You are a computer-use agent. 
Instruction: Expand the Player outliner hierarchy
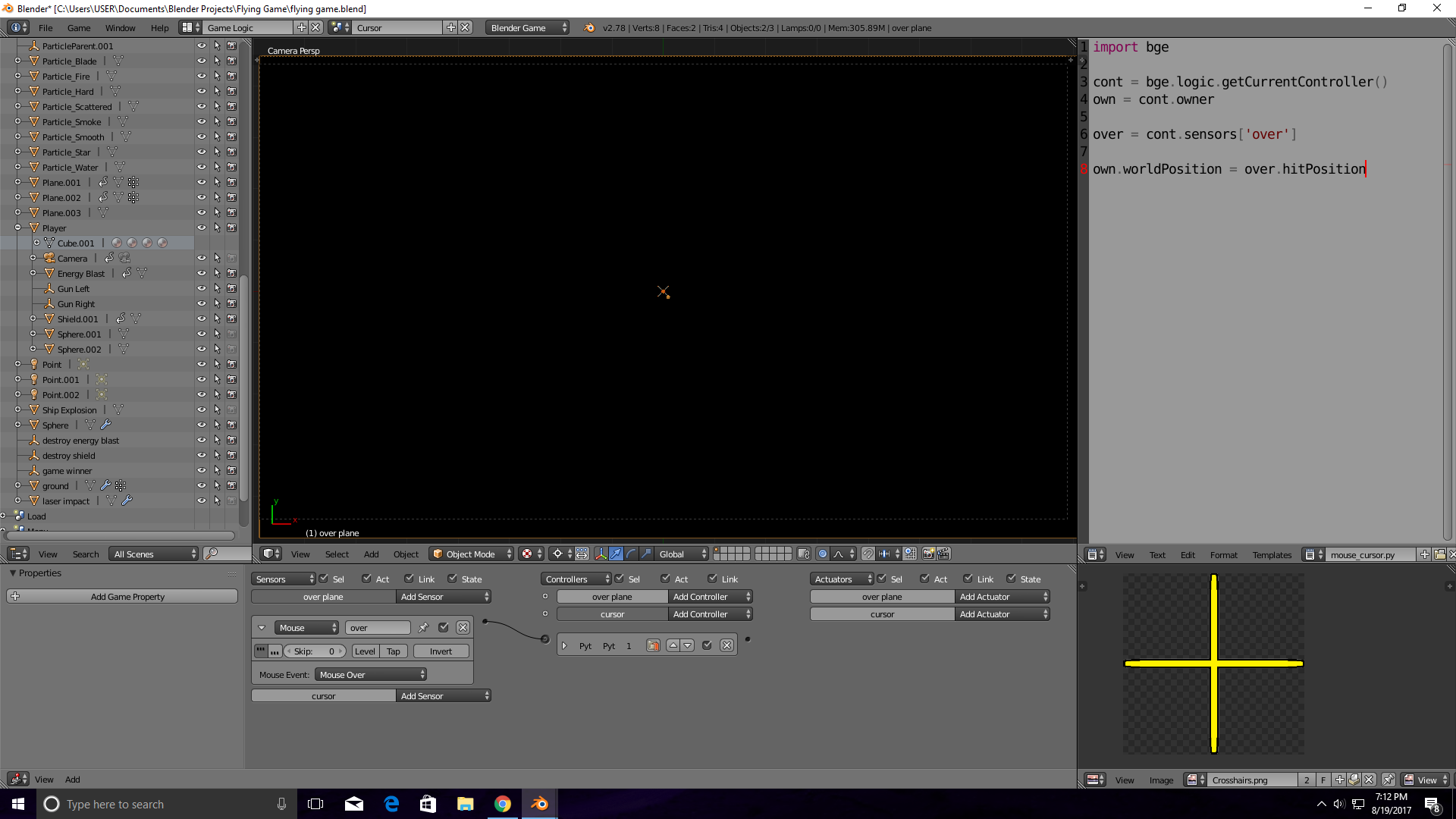coord(17,228)
